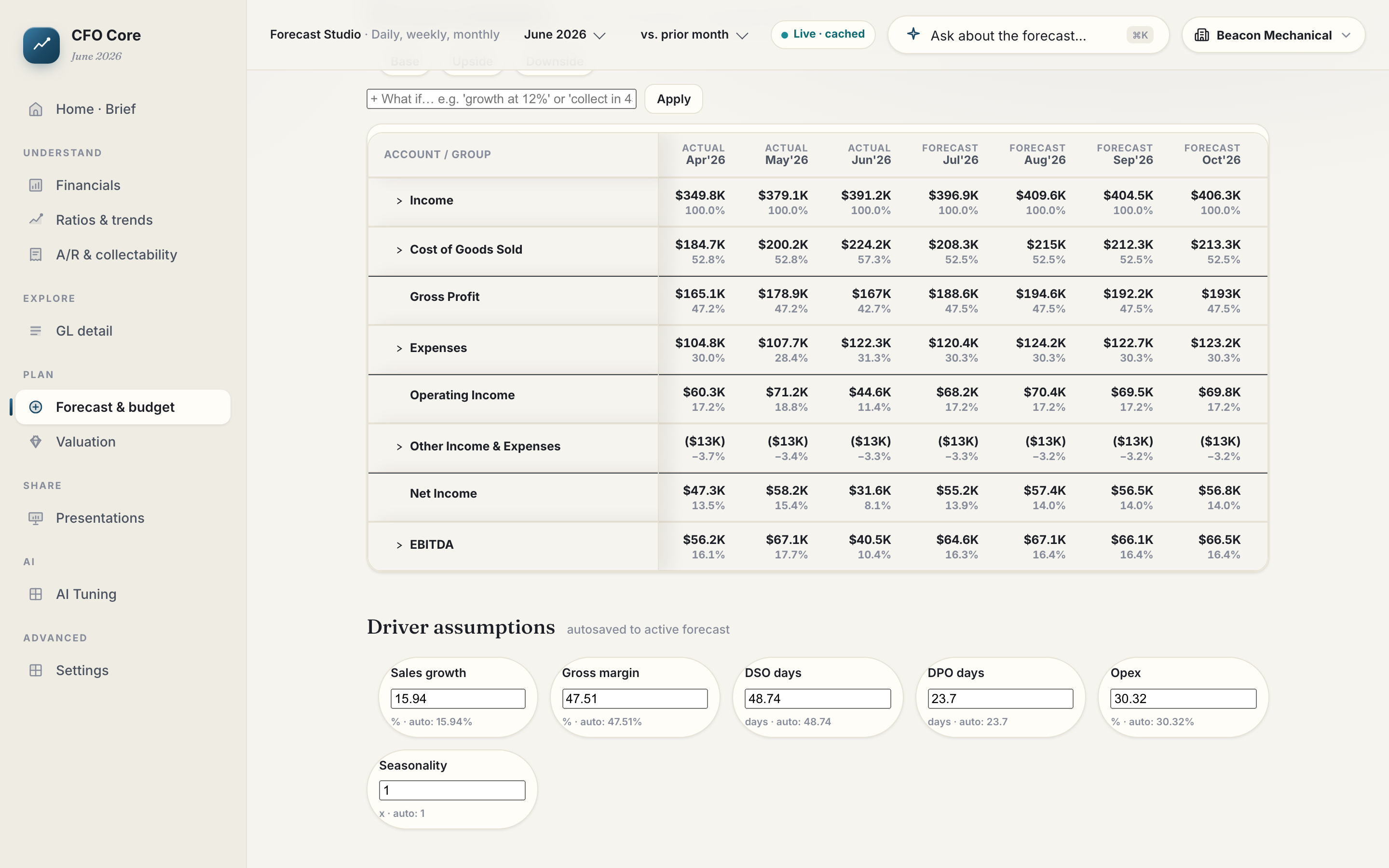Screen dimensions: 1389x868
Task: Click the GL detail list icon
Action: pyautogui.click(x=36, y=331)
